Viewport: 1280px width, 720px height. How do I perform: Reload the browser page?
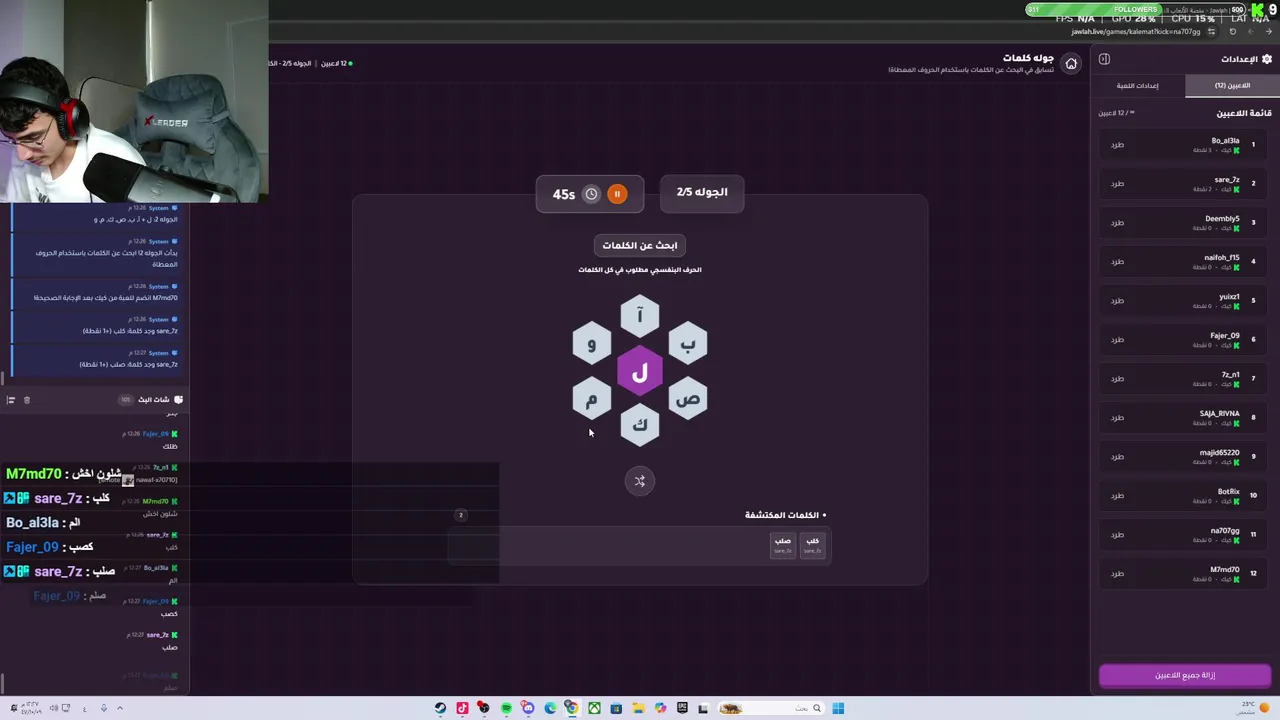click(1233, 31)
